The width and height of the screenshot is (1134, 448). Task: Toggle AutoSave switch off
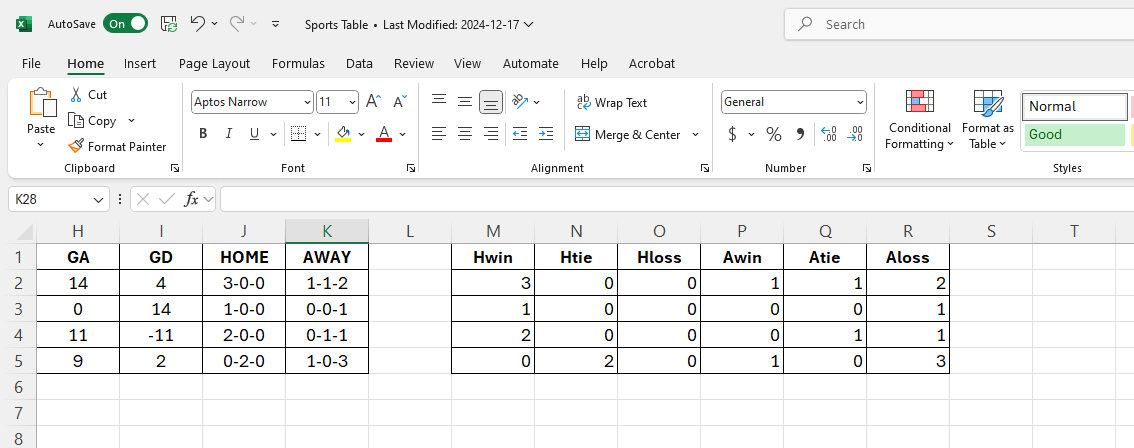[x=125, y=23]
